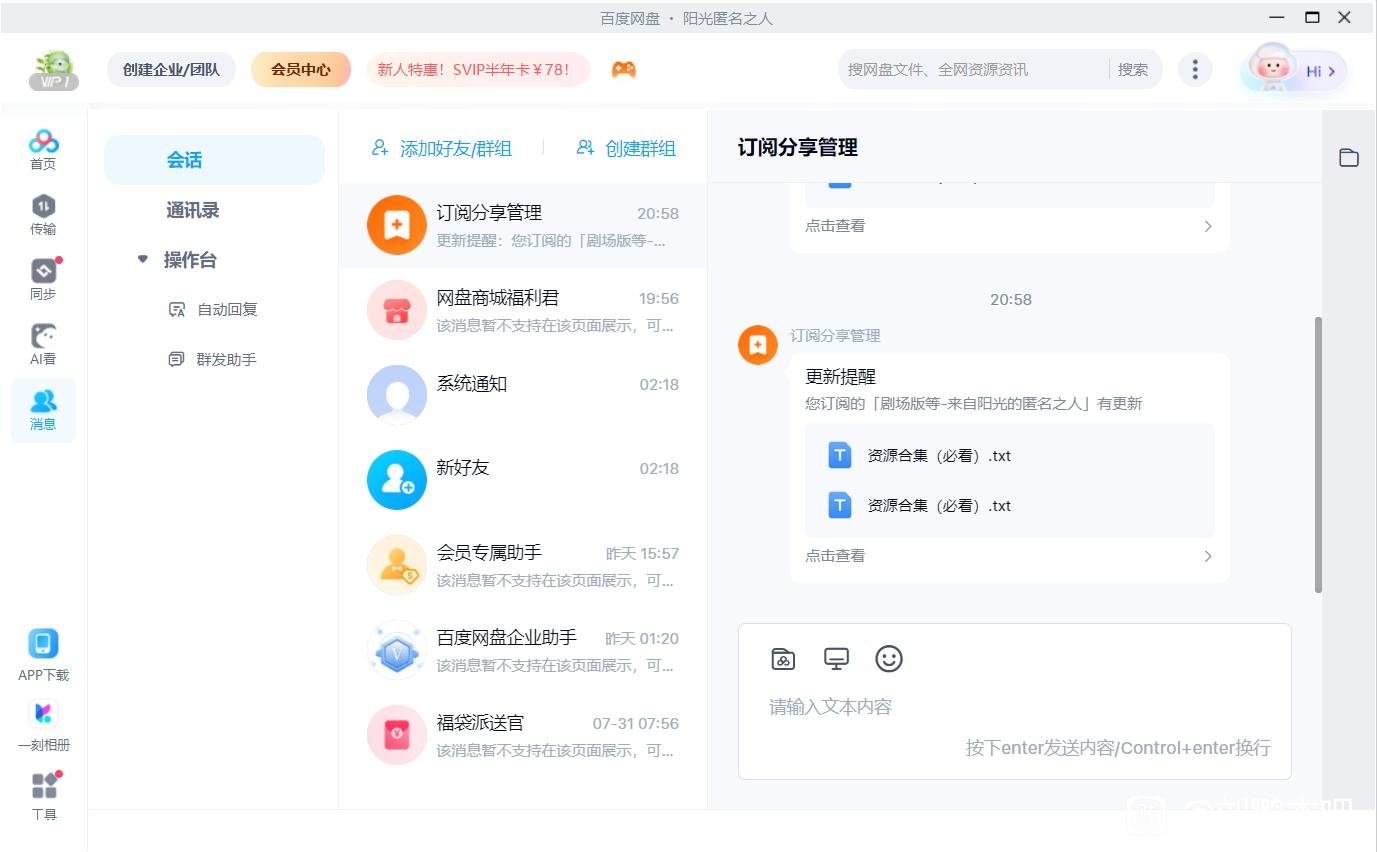Open the folder icon in right panel

pos(1349,157)
